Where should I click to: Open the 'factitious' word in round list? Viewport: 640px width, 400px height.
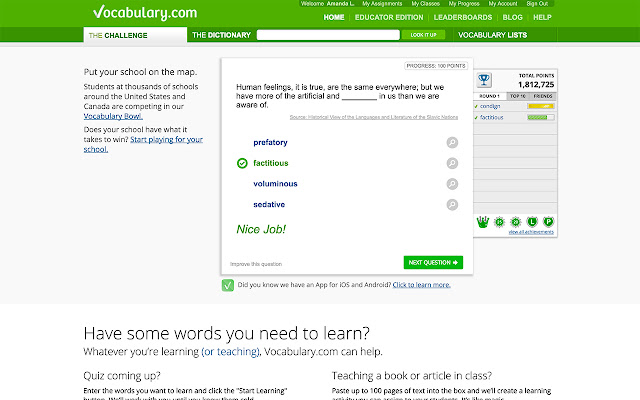[x=491, y=117]
